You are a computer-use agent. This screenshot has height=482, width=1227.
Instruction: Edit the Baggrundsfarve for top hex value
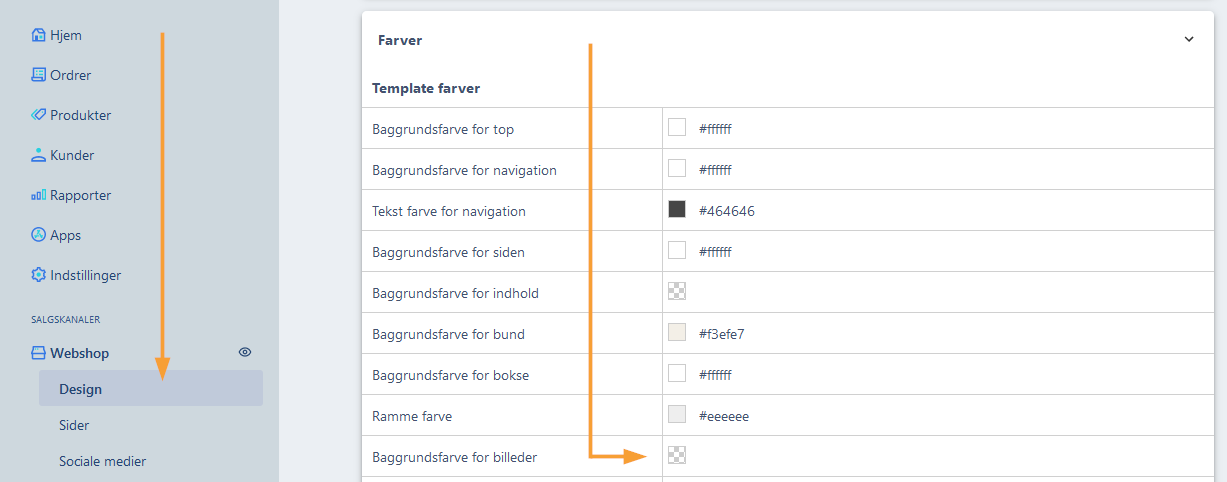pos(715,129)
